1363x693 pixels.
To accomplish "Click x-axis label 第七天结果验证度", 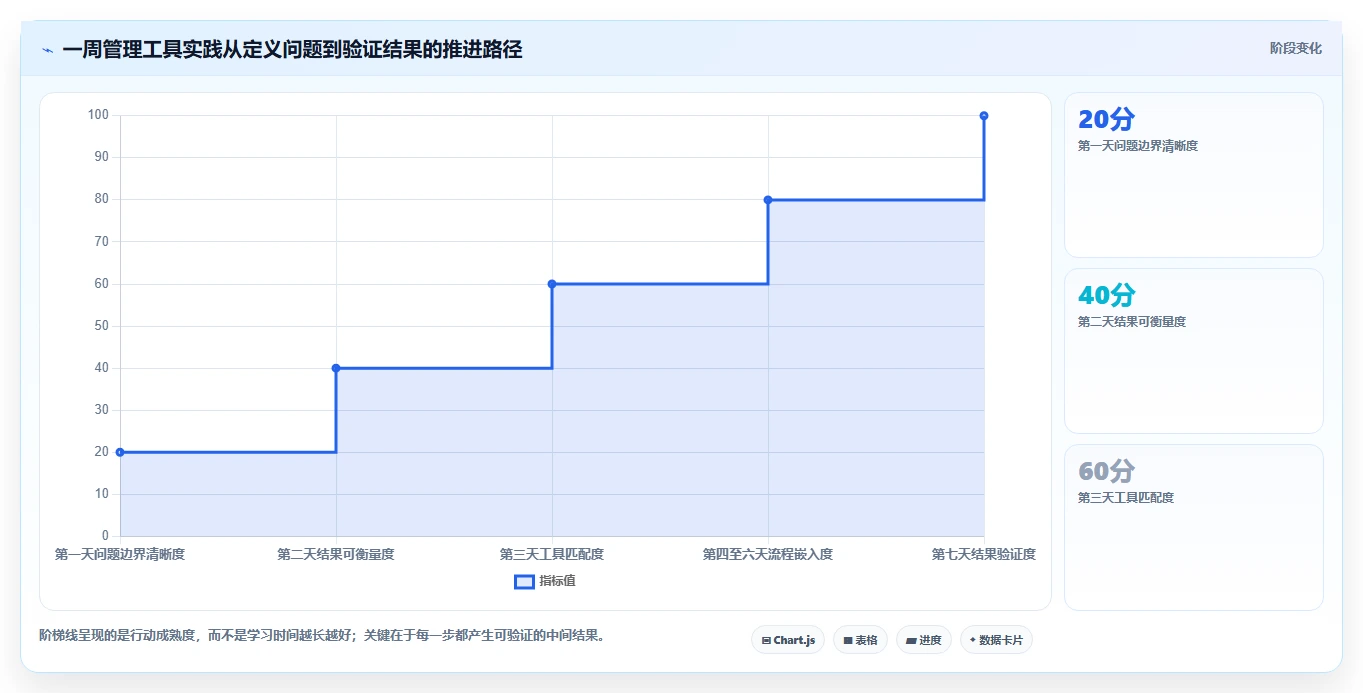I will click(x=984, y=554).
